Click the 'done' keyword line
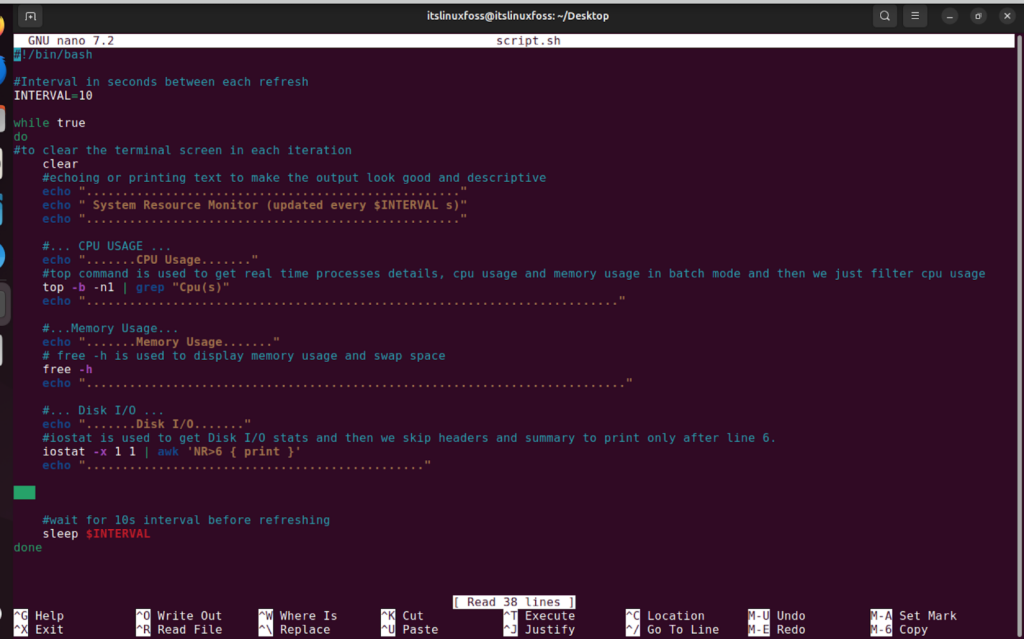 point(28,548)
